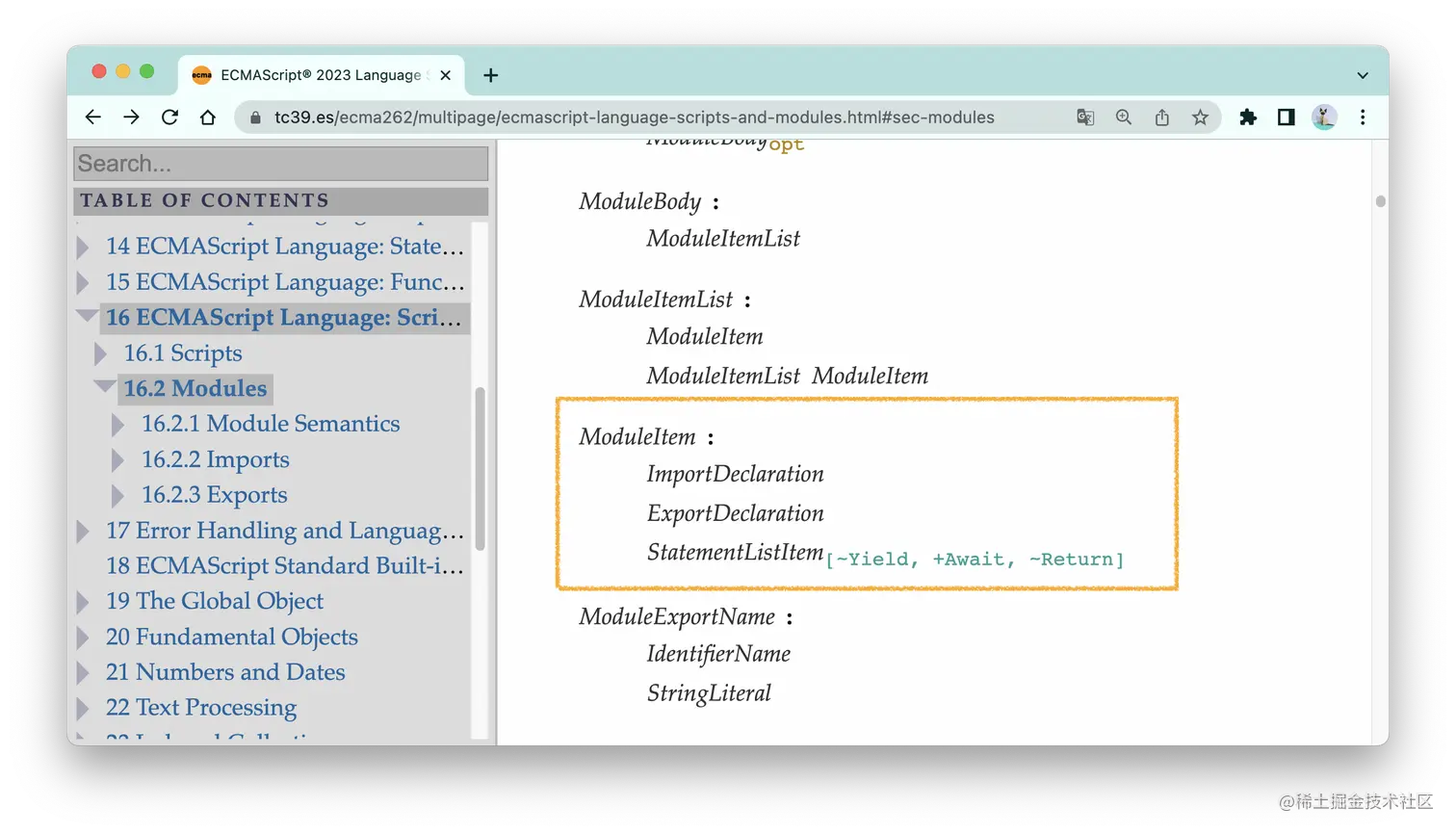1456x834 pixels.
Task: Open 16.2.3 Exports link
Action: click(215, 495)
